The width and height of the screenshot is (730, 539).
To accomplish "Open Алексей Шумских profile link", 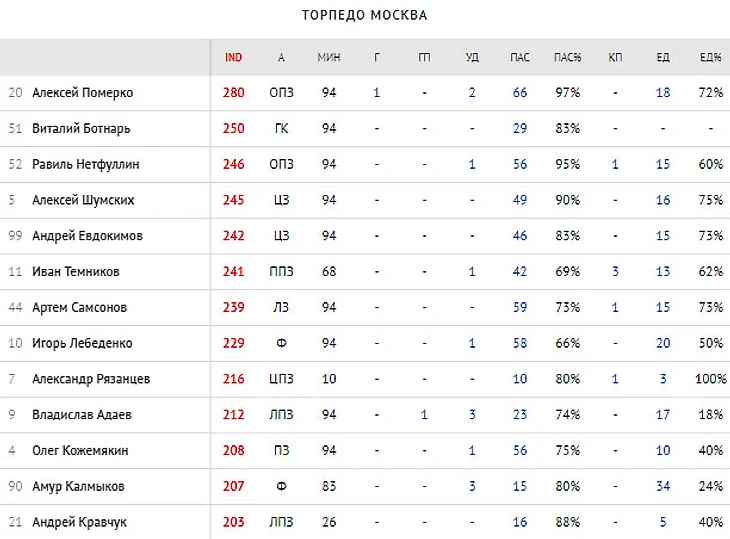I will click(x=83, y=200).
